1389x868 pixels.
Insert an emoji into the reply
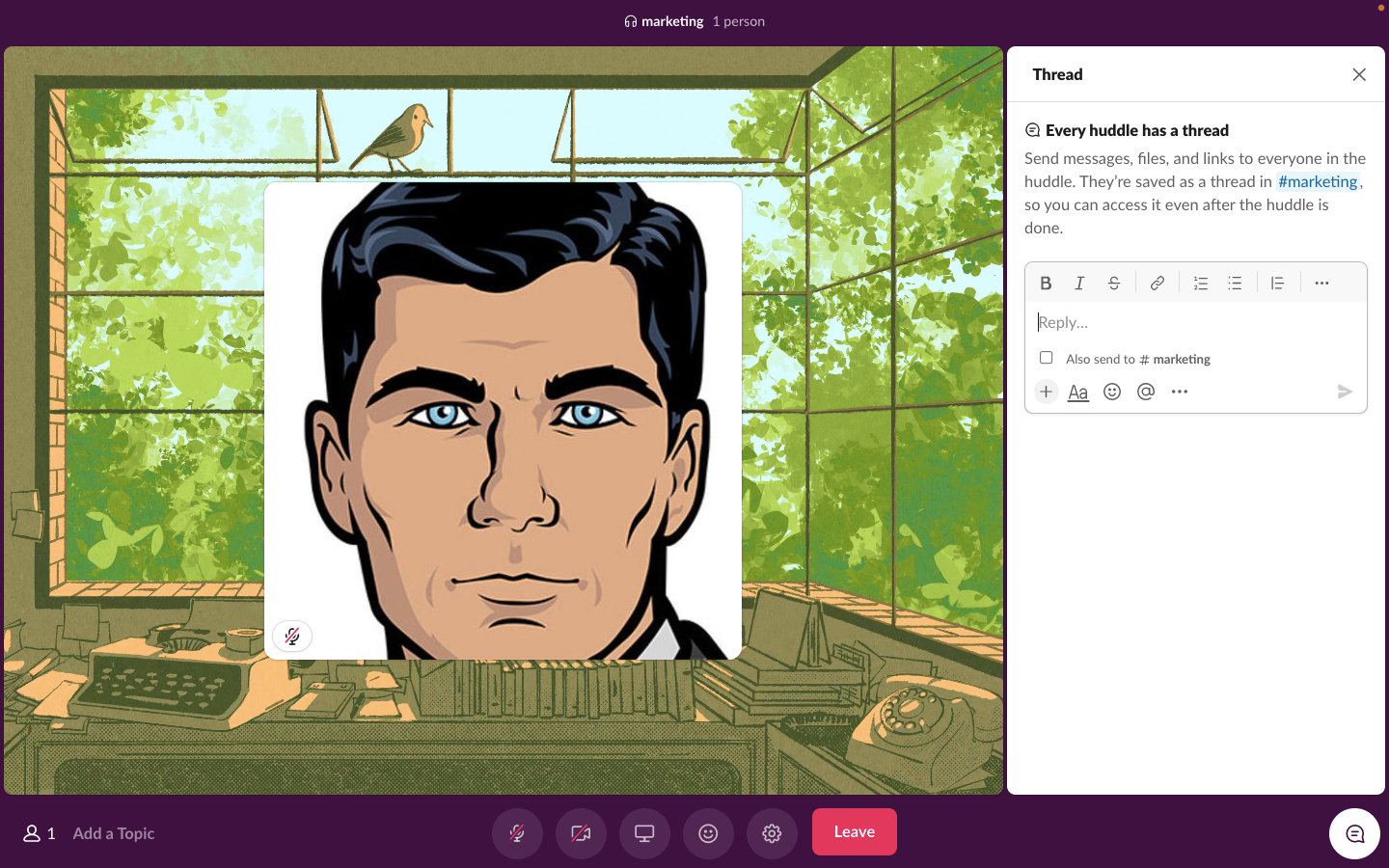pyautogui.click(x=1111, y=392)
